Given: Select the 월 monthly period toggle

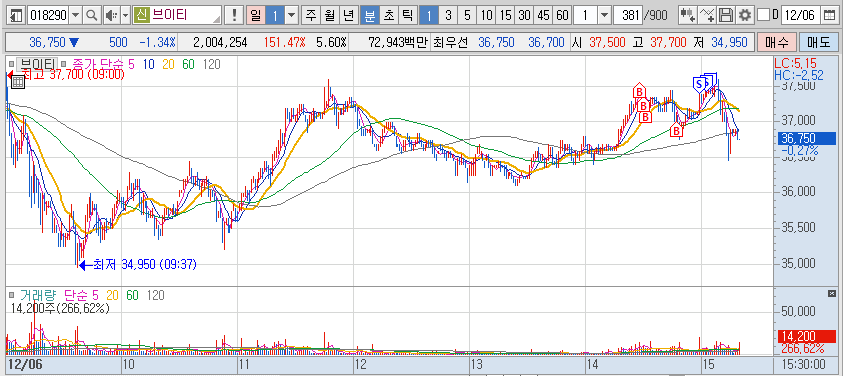Looking at the screenshot, I should [329, 15].
